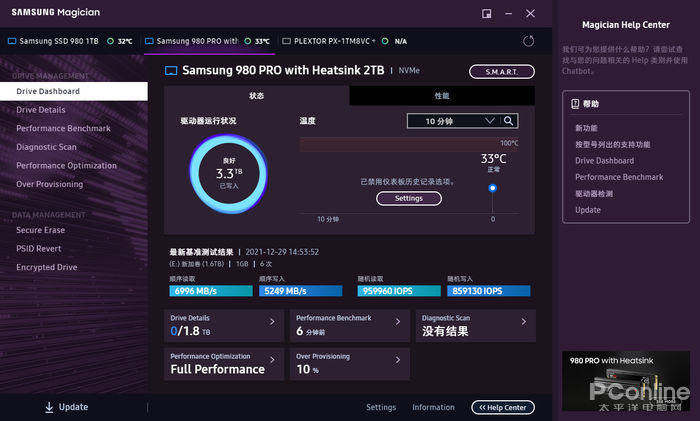The height and width of the screenshot is (421, 700).
Task: Open Performance Optimization in the sidebar
Action: click(67, 166)
